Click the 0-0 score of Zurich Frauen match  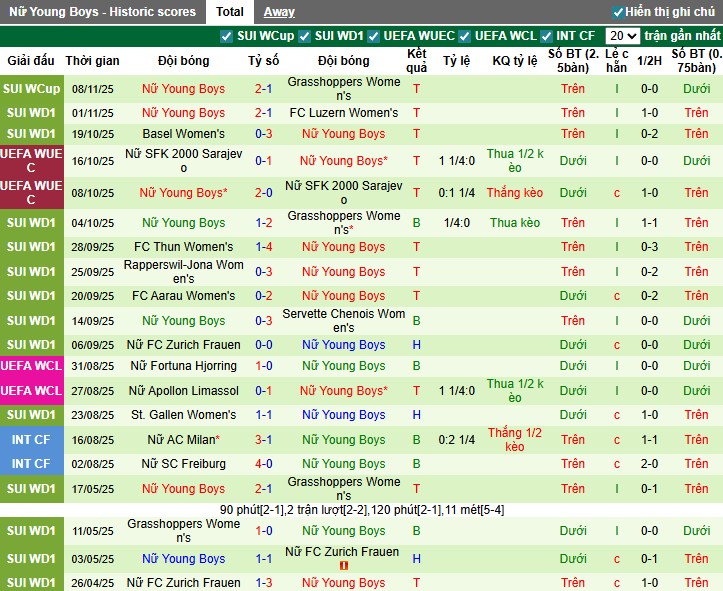[x=264, y=344]
